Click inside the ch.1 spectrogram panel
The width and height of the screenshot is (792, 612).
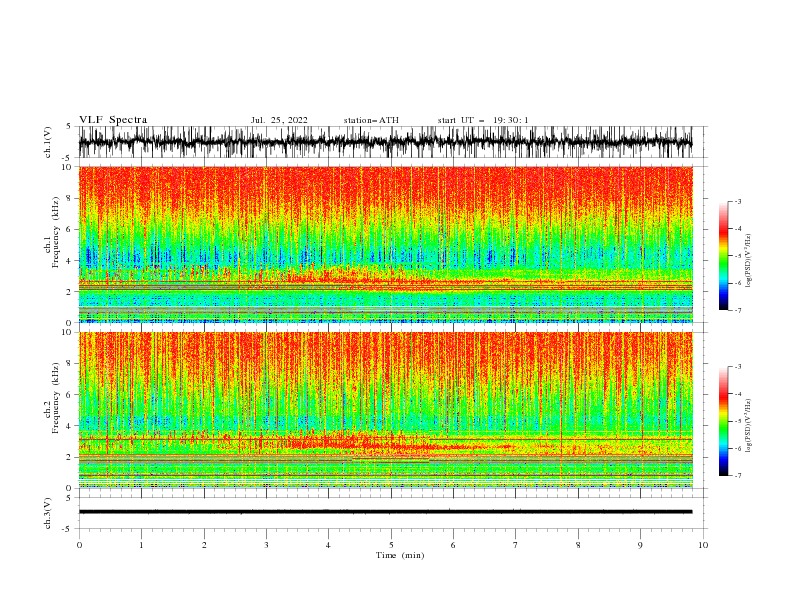[x=385, y=244]
